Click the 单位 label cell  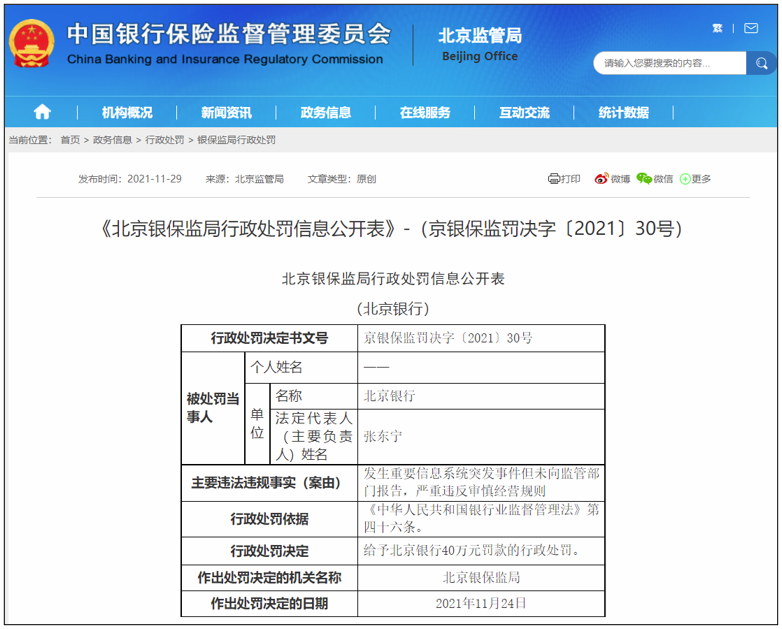257,423
